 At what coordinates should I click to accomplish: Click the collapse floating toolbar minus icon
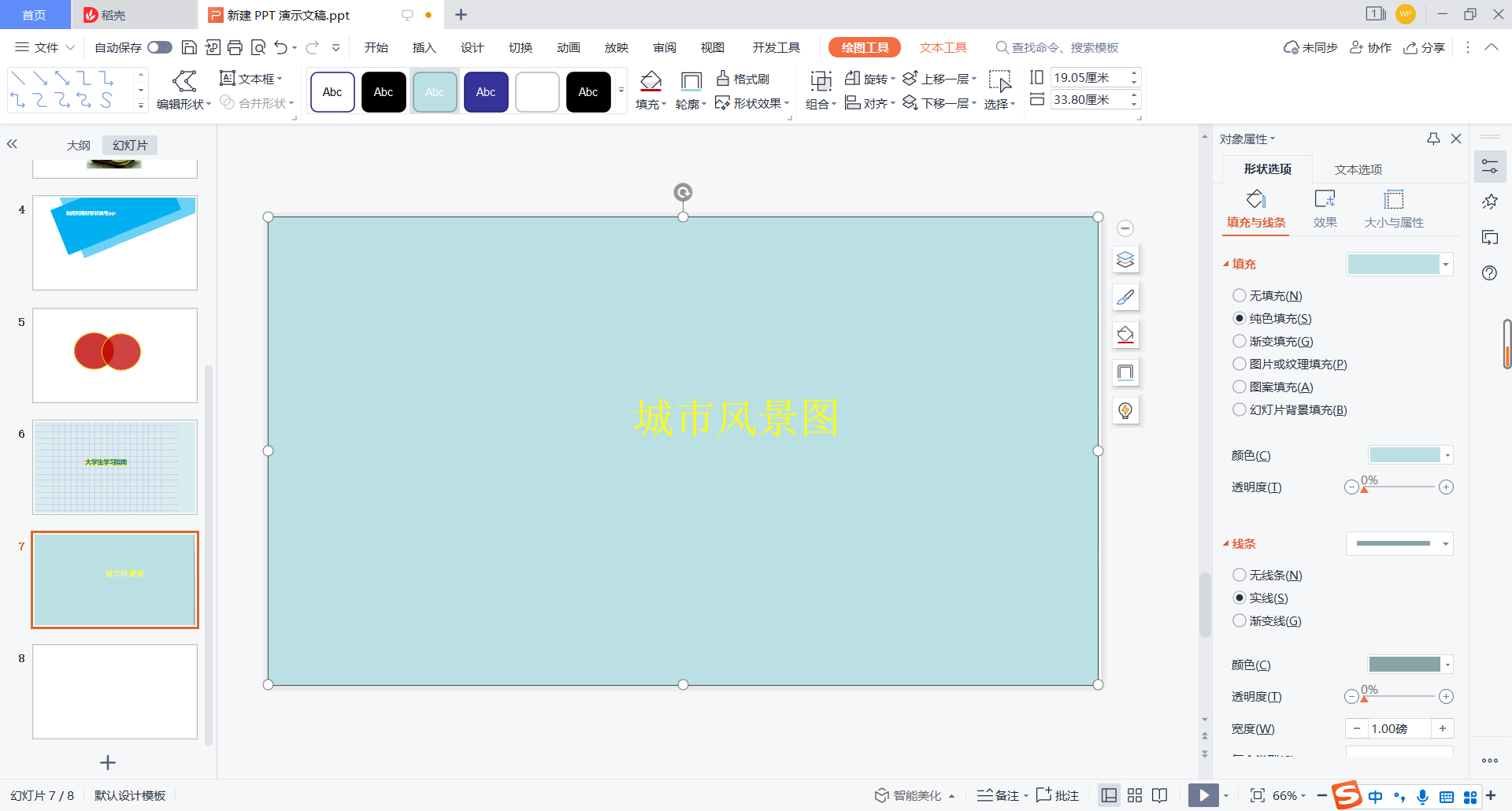pyautogui.click(x=1125, y=228)
